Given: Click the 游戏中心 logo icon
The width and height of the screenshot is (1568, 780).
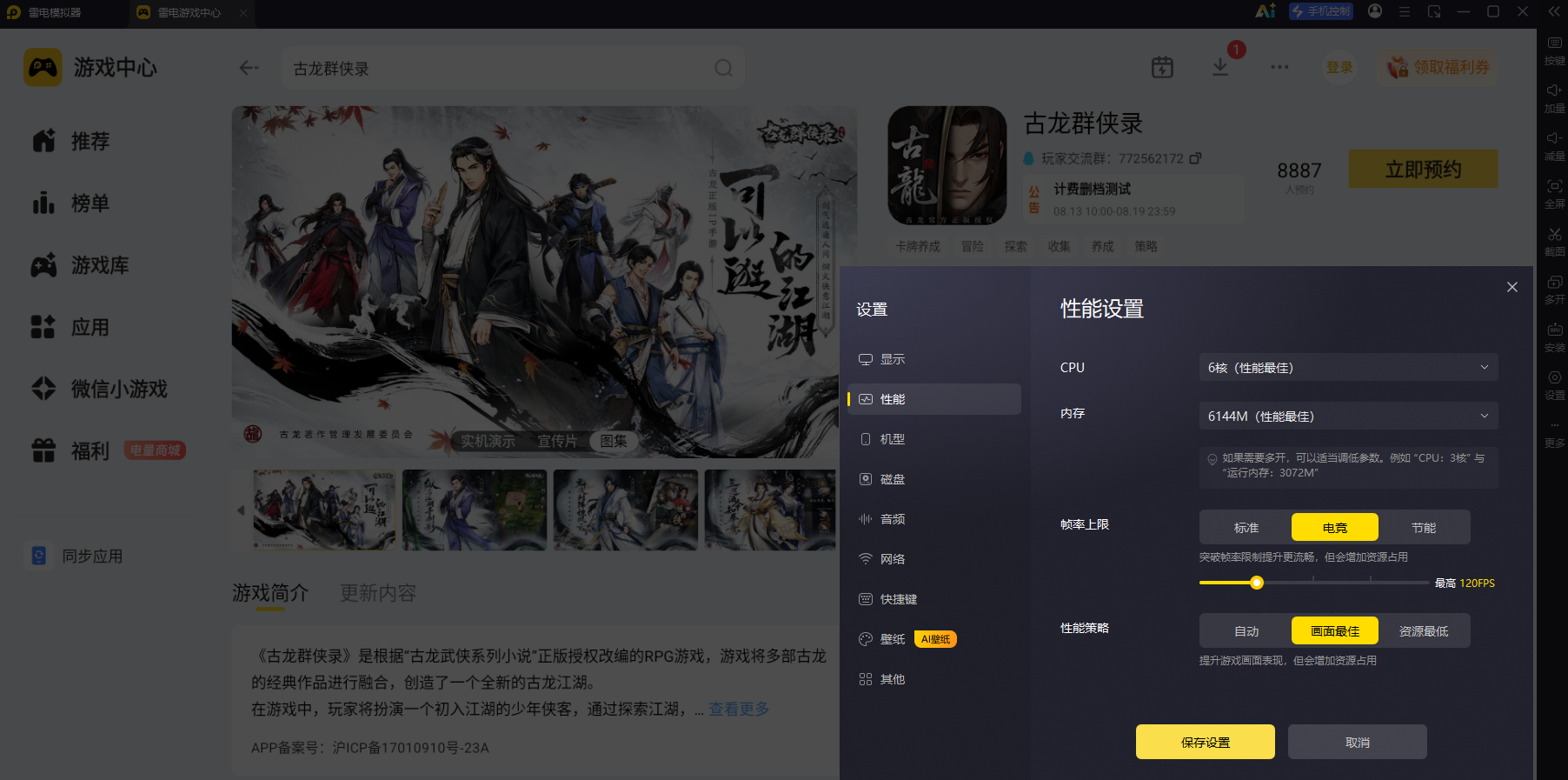Looking at the screenshot, I should (x=43, y=67).
